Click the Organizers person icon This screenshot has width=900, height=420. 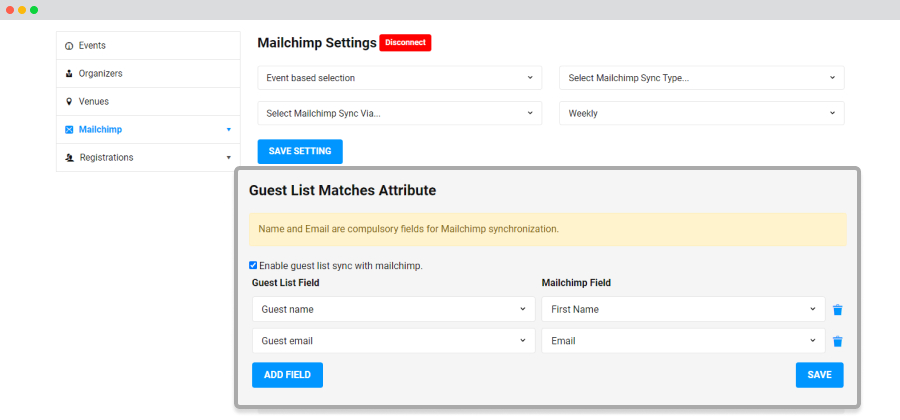point(69,73)
